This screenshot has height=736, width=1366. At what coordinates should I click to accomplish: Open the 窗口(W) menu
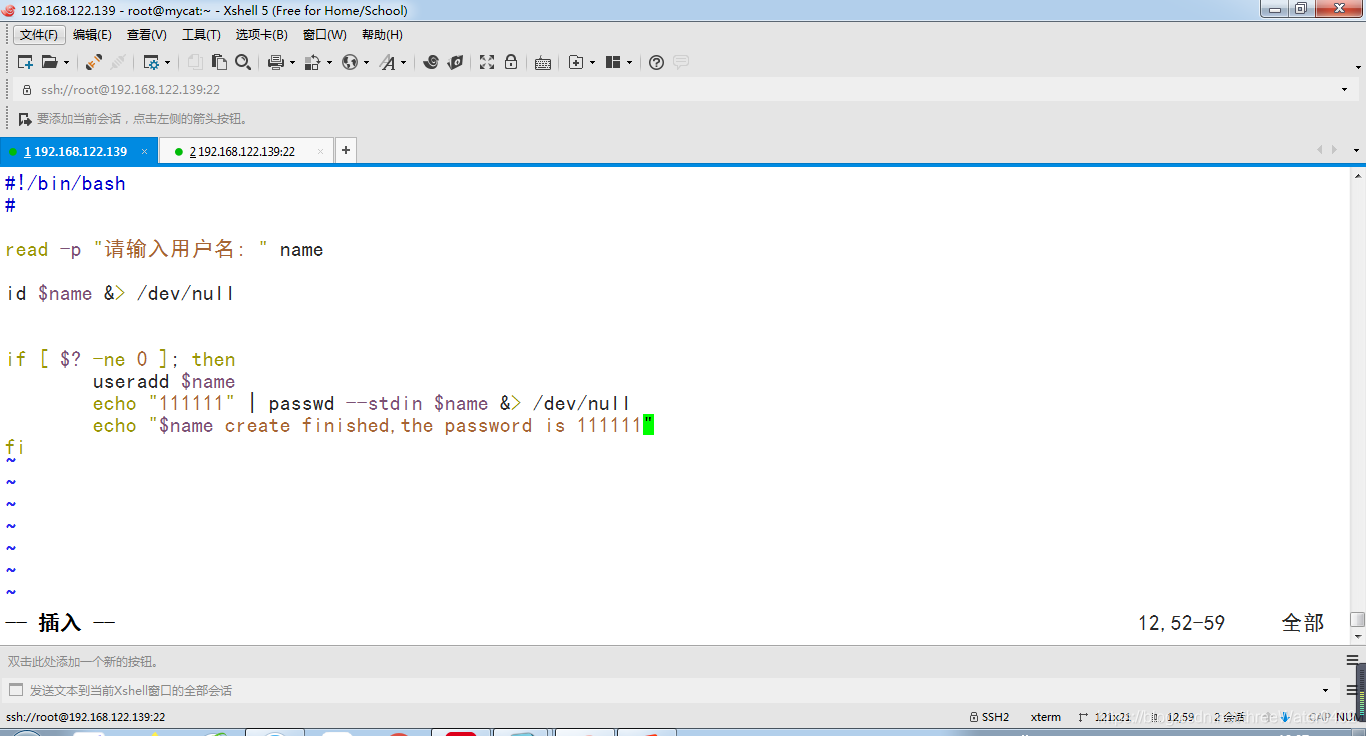325,35
